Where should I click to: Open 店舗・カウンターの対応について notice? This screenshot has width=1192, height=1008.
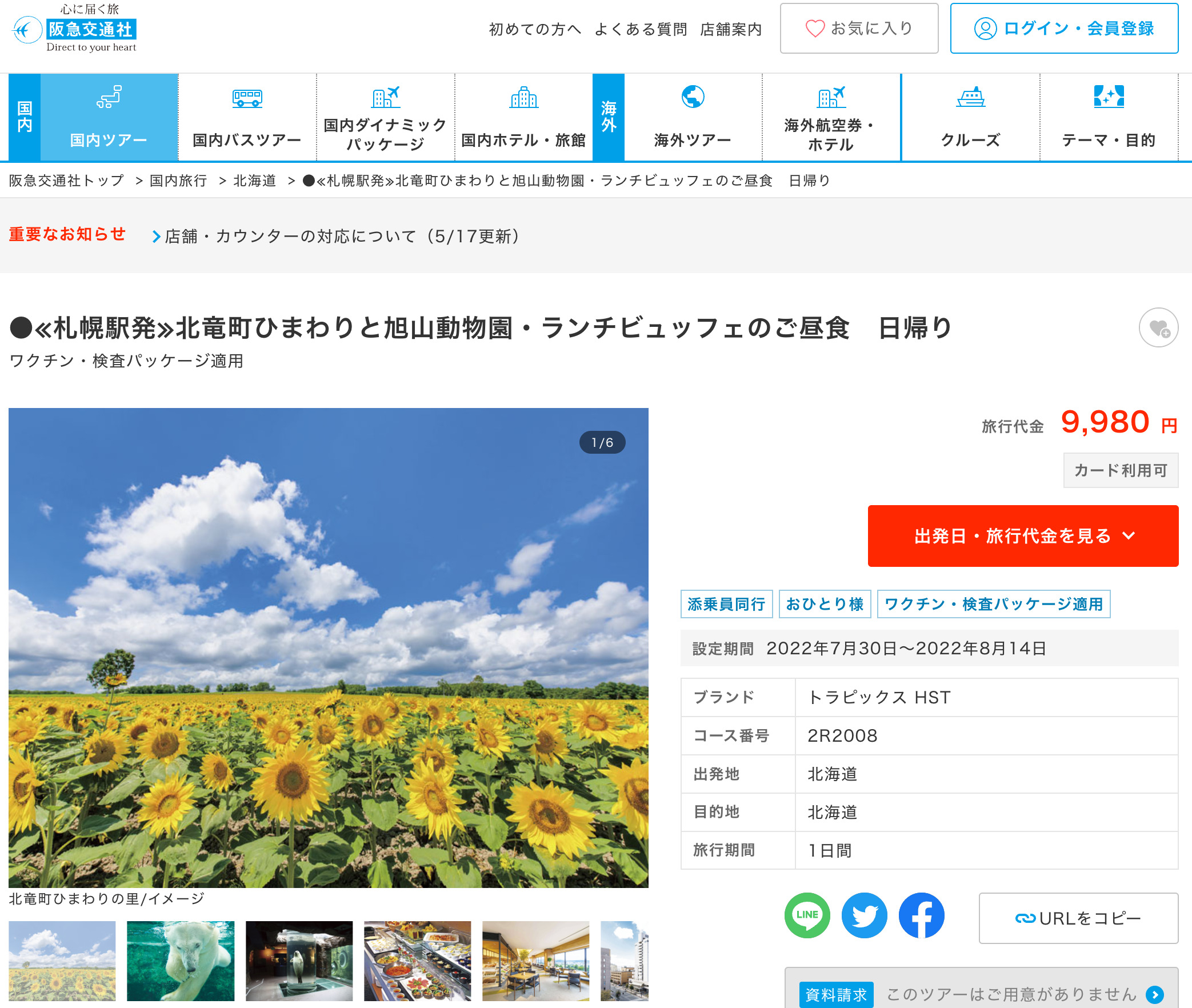[x=342, y=236]
